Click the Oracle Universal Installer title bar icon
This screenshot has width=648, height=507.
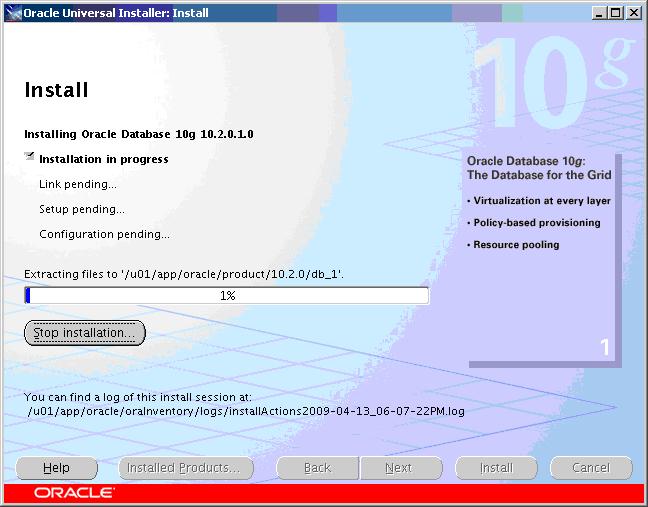click(x=14, y=13)
